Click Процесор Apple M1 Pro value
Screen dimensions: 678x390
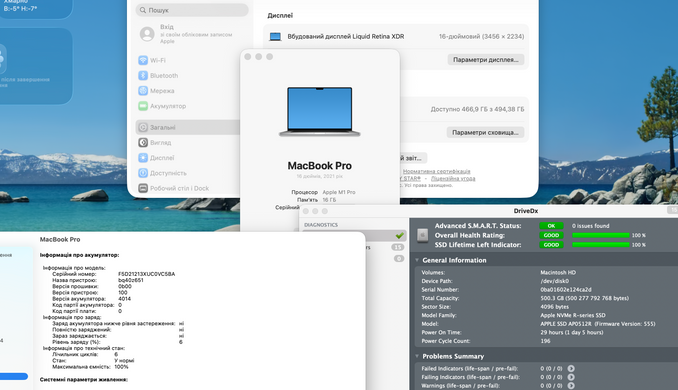[x=339, y=192]
